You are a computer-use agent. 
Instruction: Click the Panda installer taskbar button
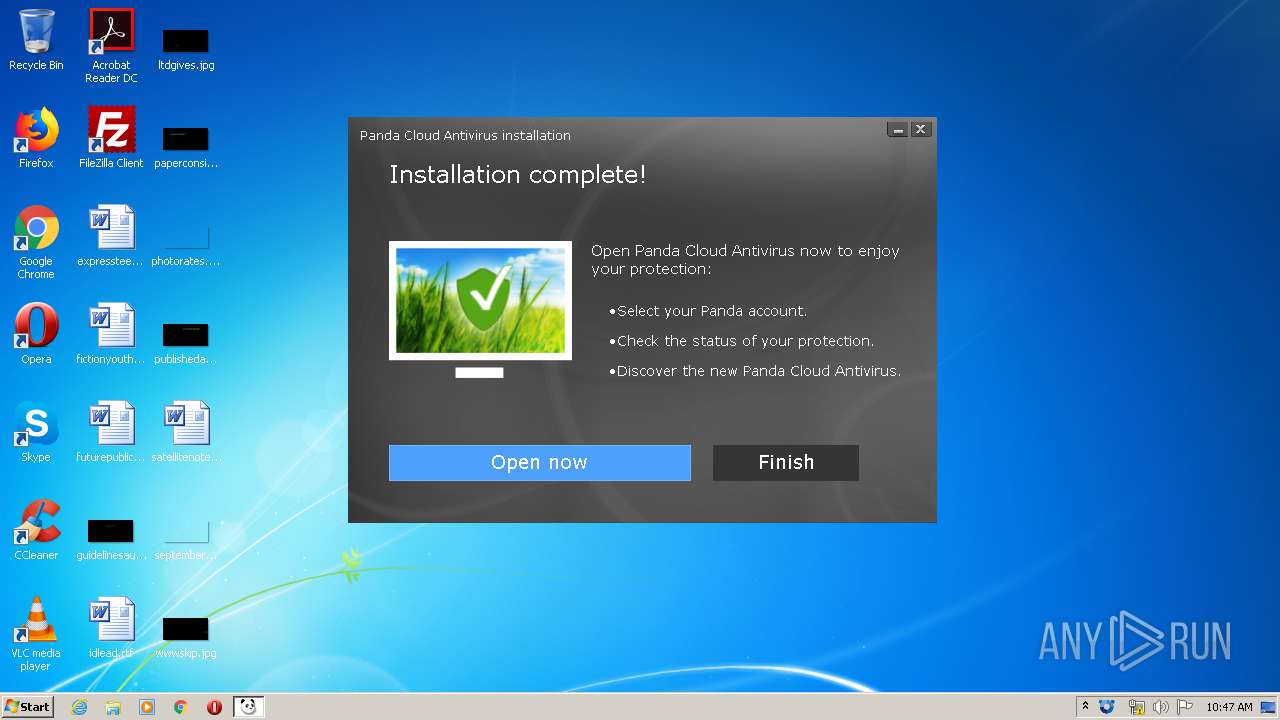(x=248, y=707)
